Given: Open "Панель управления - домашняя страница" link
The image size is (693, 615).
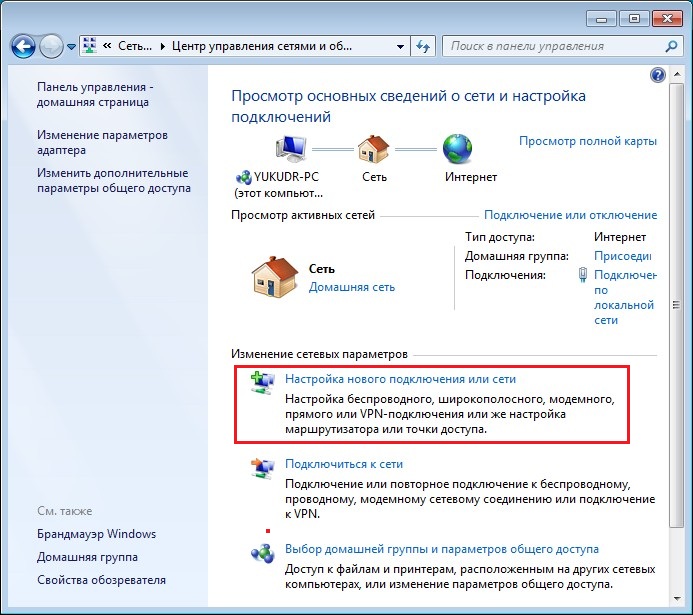Looking at the screenshot, I should pos(95,95).
